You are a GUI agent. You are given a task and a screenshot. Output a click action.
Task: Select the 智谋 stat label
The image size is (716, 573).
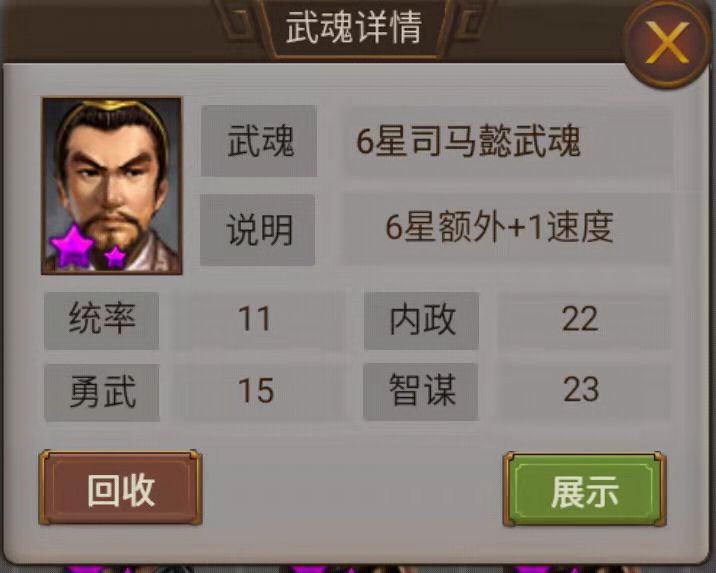[x=421, y=391]
